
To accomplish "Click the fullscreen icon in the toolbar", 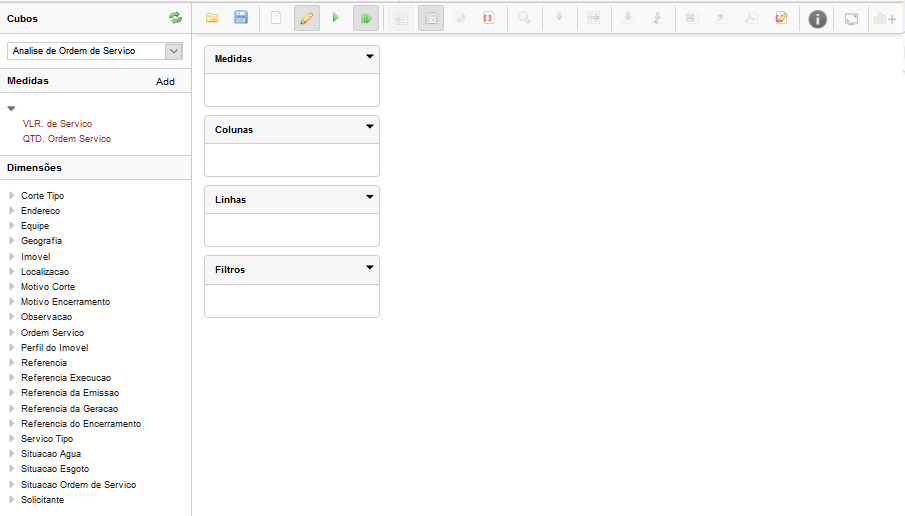I will 851,18.
